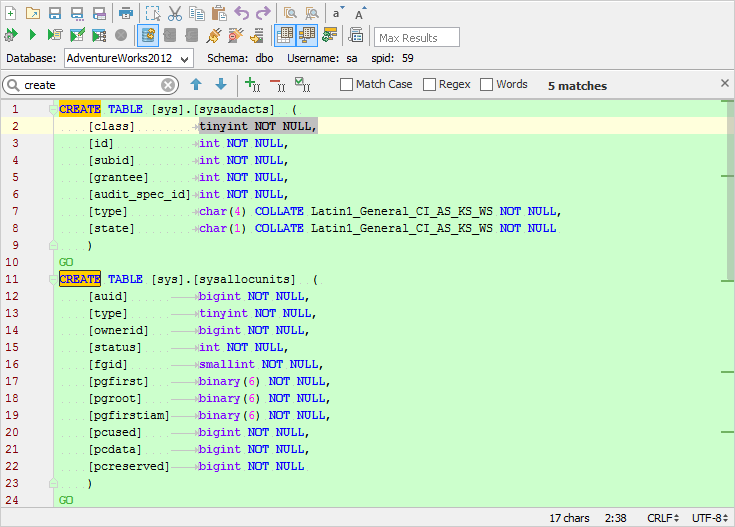
Task: Click 'smallint' type on line 16
Action: [x=227, y=364]
